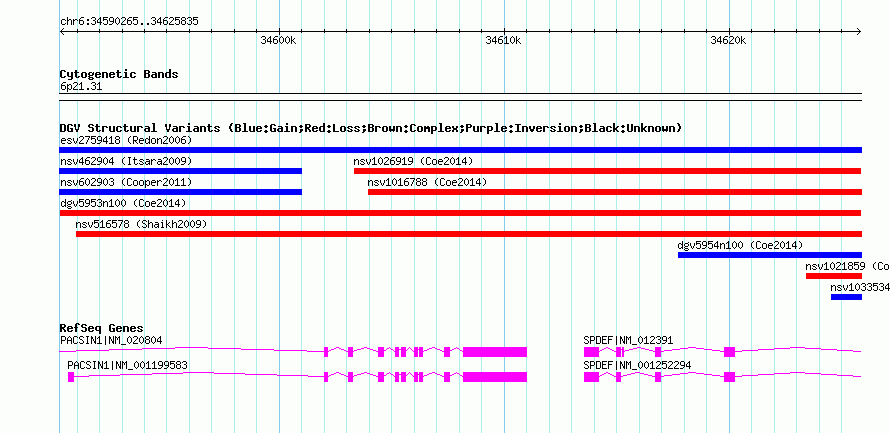
Task: Open the nsv516578 (Shaikh2009) label
Action: [141, 224]
